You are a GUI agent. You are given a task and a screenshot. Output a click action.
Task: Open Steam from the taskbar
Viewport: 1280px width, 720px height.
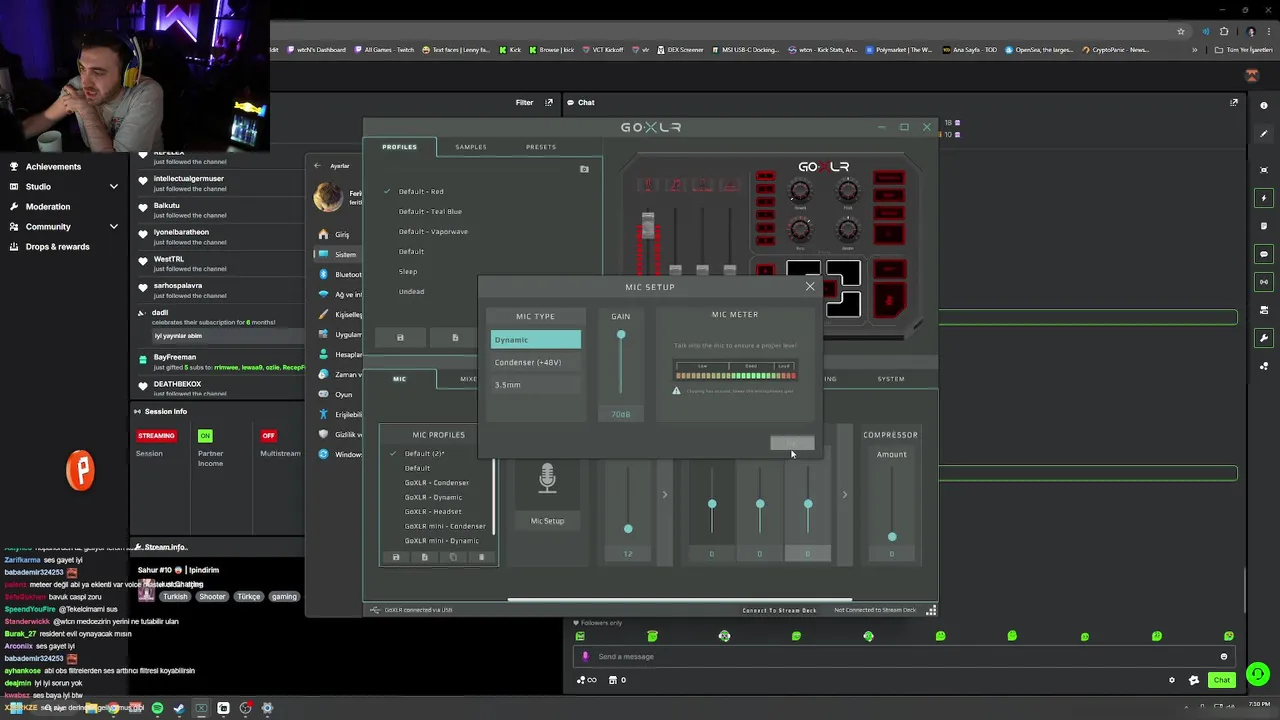click(x=179, y=708)
